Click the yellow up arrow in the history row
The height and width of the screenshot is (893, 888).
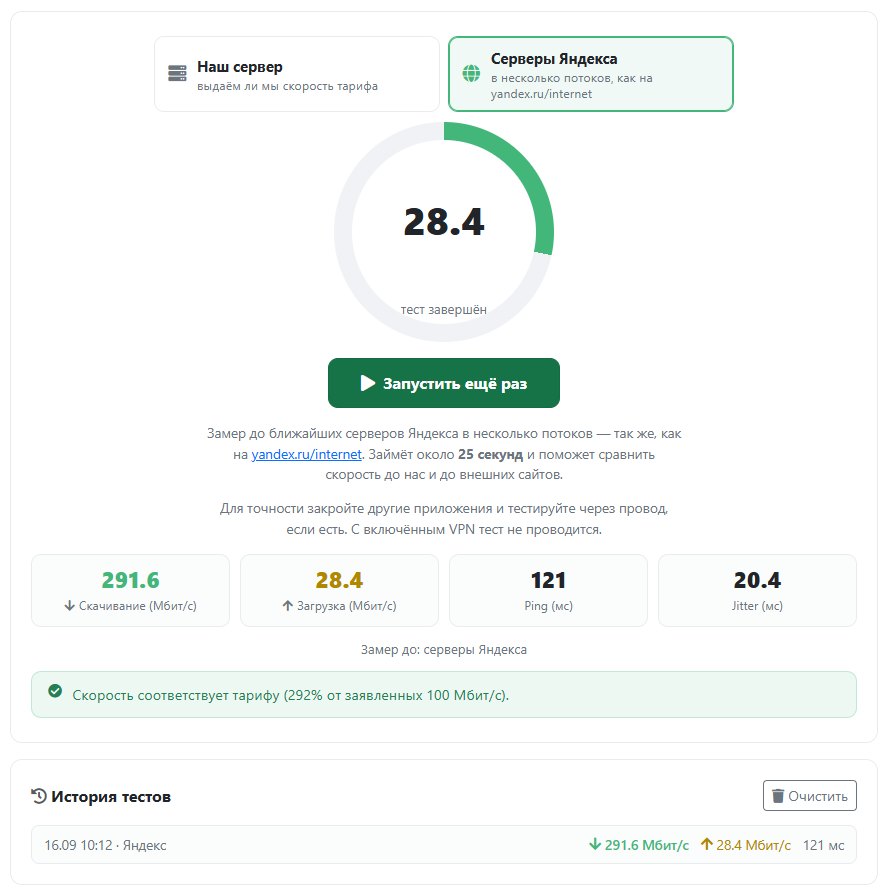click(706, 844)
